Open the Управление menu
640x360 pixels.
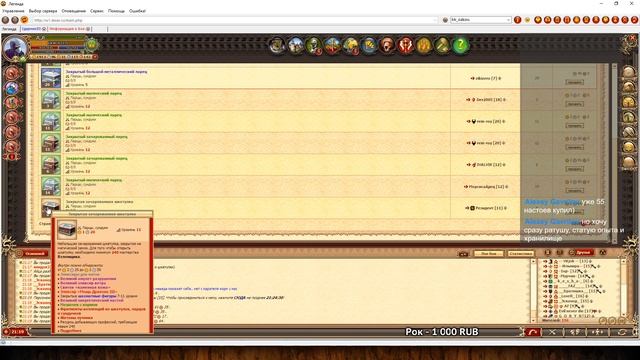[13, 11]
